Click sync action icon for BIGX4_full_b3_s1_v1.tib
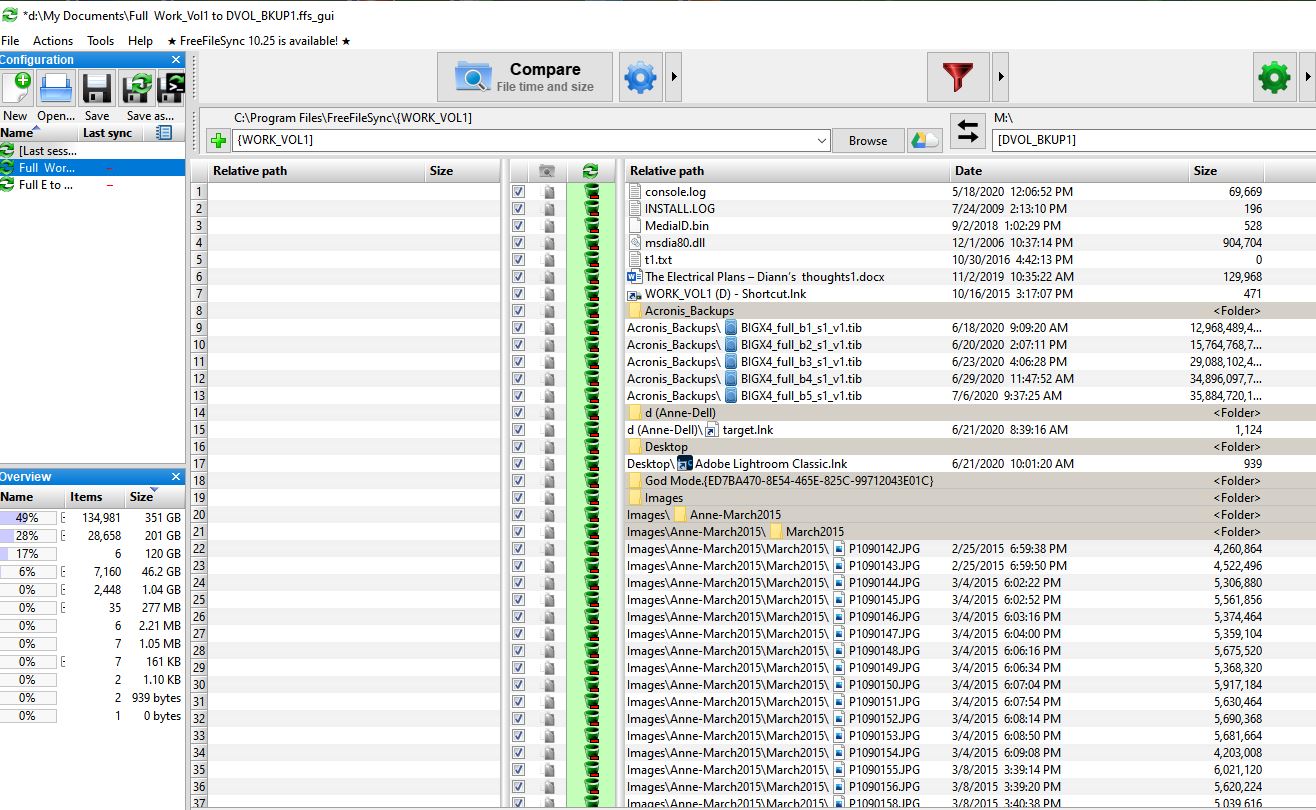Screen dimensions: 1316x810 point(591,362)
